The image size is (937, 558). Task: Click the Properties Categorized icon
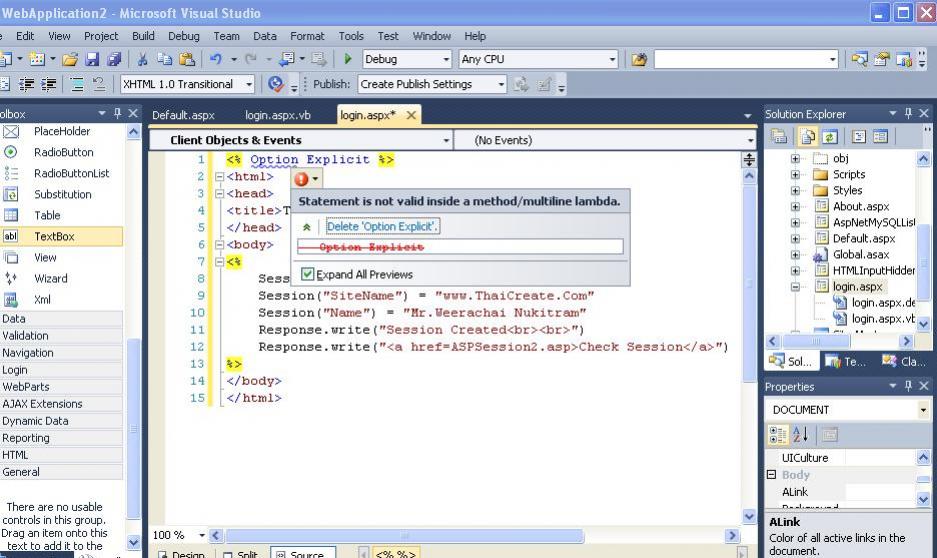[778, 435]
